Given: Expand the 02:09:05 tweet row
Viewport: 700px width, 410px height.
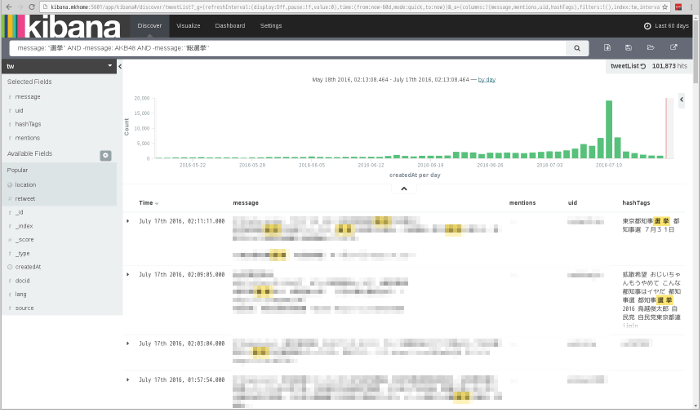Looking at the screenshot, I should [x=128, y=275].
